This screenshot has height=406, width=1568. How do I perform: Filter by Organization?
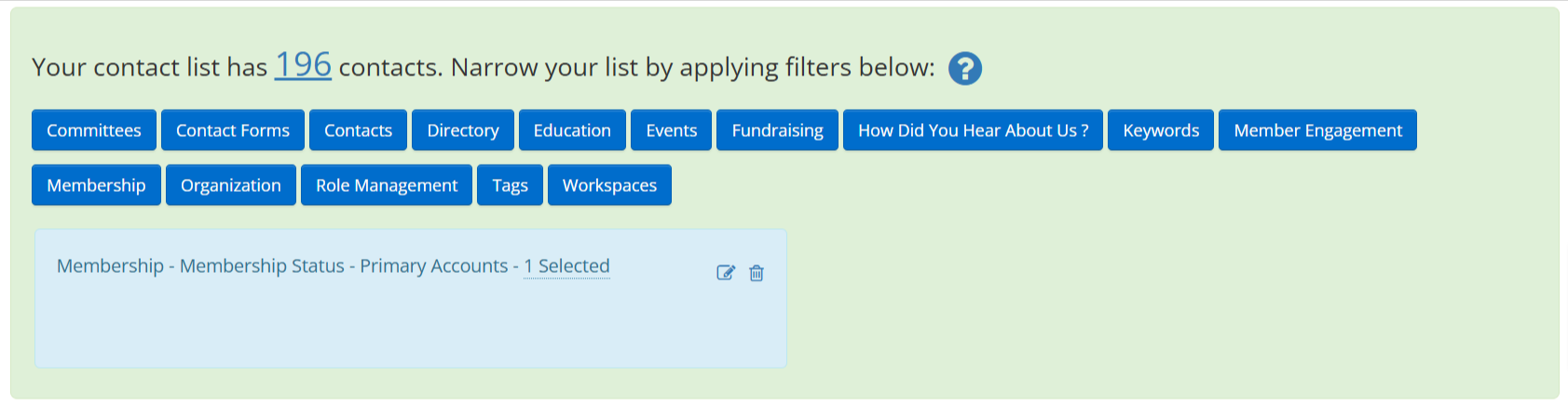tap(231, 185)
